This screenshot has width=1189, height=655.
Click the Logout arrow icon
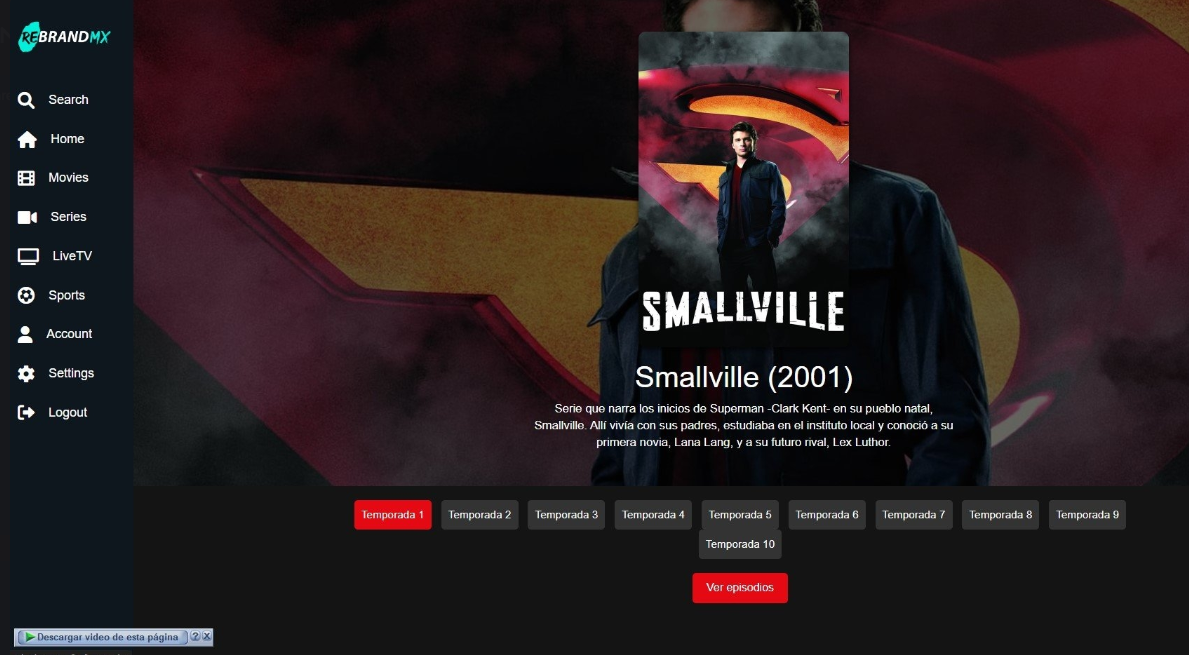[x=27, y=412]
